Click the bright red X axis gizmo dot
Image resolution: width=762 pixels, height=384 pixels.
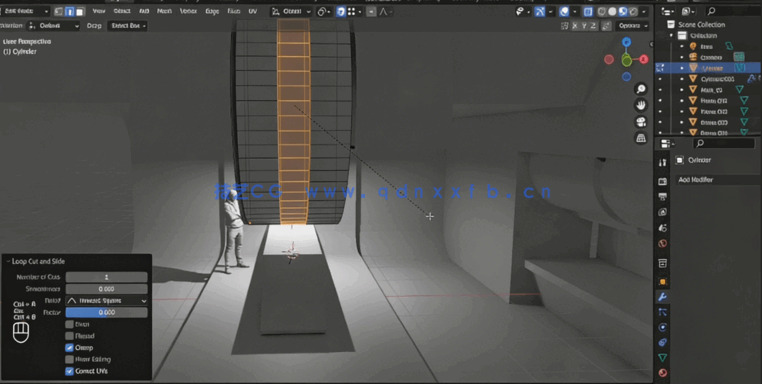[x=644, y=59]
